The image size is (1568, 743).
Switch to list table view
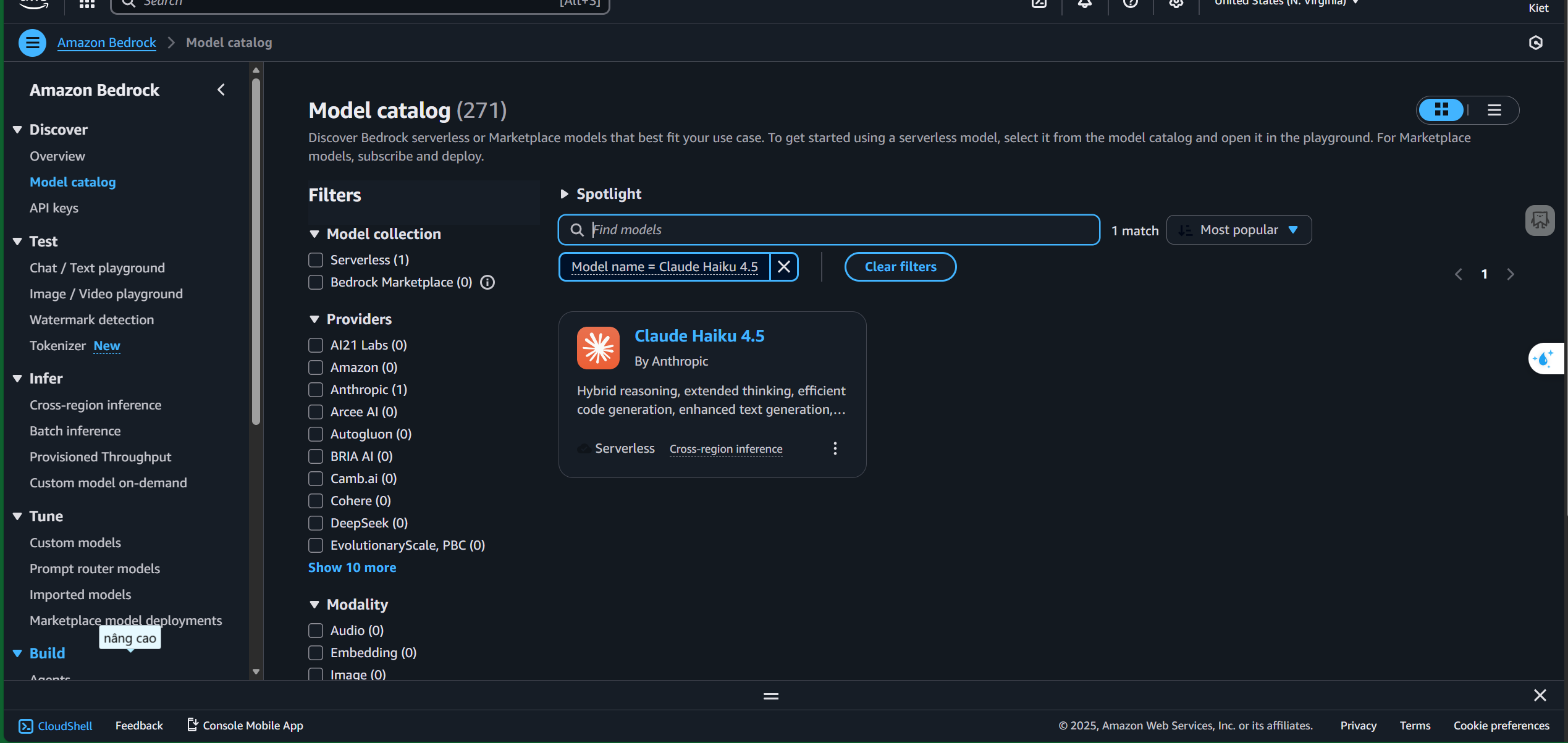tap(1494, 110)
